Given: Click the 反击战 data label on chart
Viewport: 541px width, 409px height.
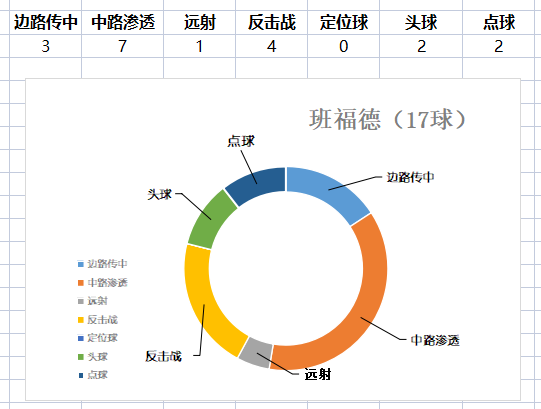Looking at the screenshot, I should pos(164,356).
